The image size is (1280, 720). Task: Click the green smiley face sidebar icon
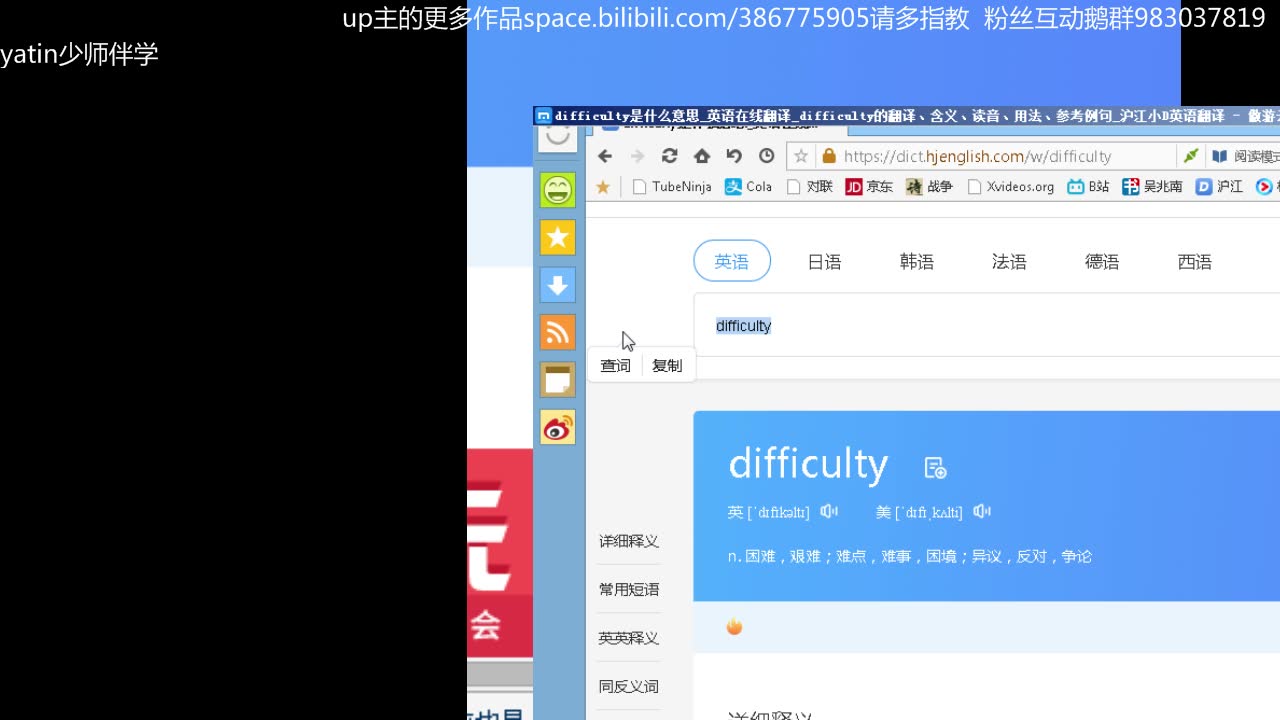coord(558,189)
